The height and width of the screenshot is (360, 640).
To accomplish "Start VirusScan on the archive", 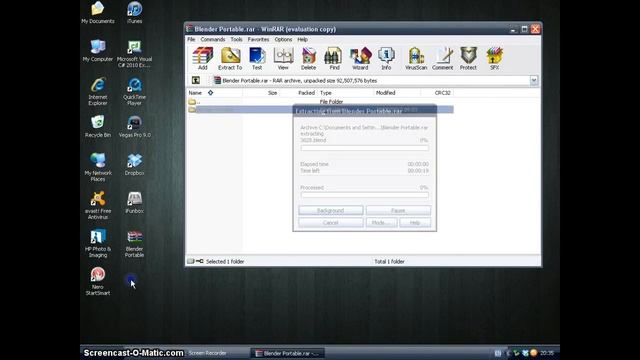I will point(416,58).
